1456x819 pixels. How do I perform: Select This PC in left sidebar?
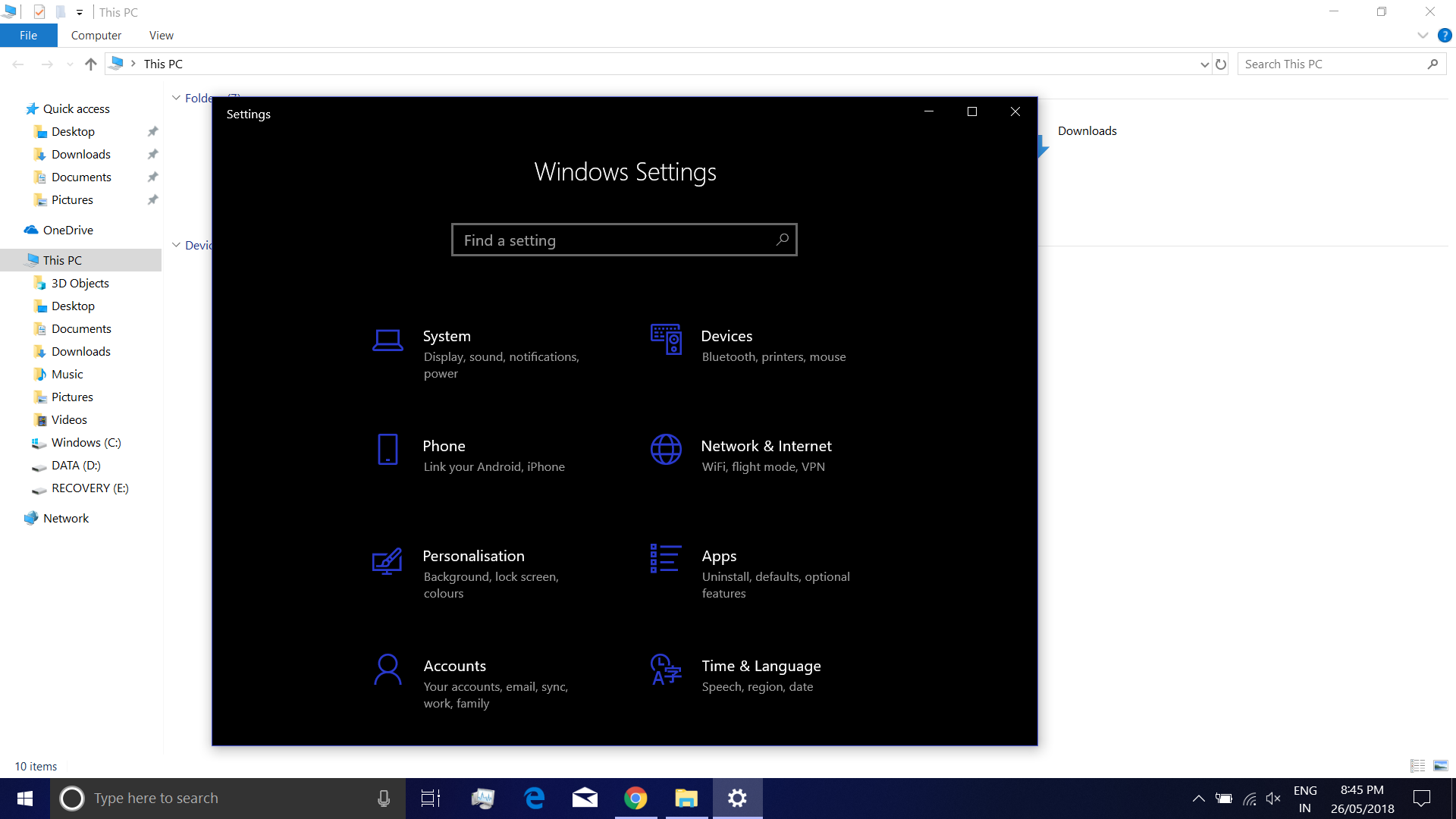[62, 260]
